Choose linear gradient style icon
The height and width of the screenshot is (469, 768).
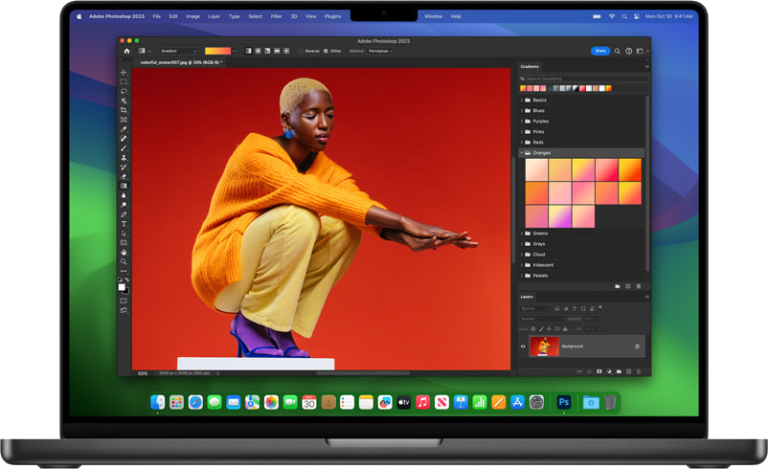point(248,51)
